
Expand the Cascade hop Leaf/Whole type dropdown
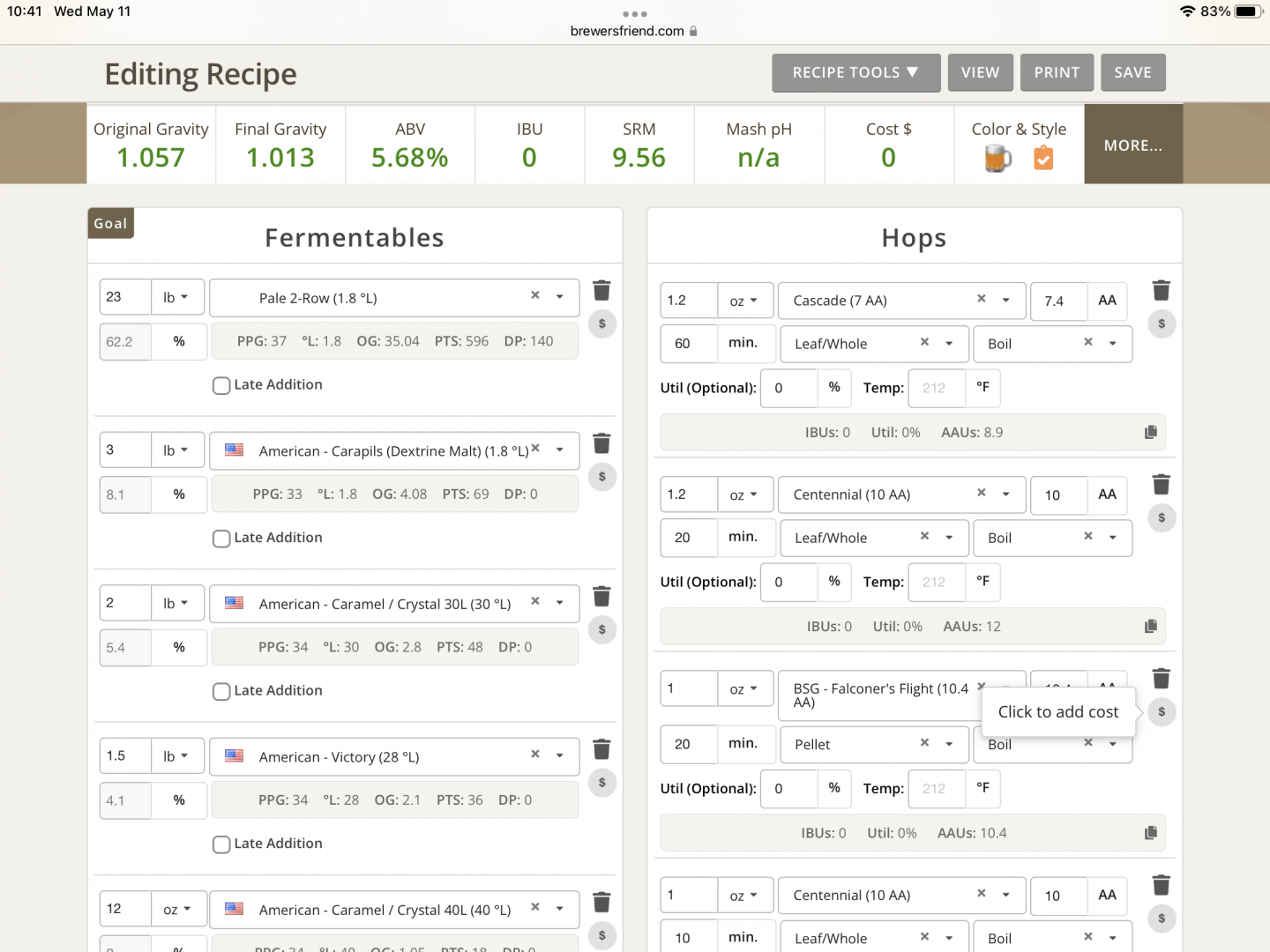coord(949,344)
